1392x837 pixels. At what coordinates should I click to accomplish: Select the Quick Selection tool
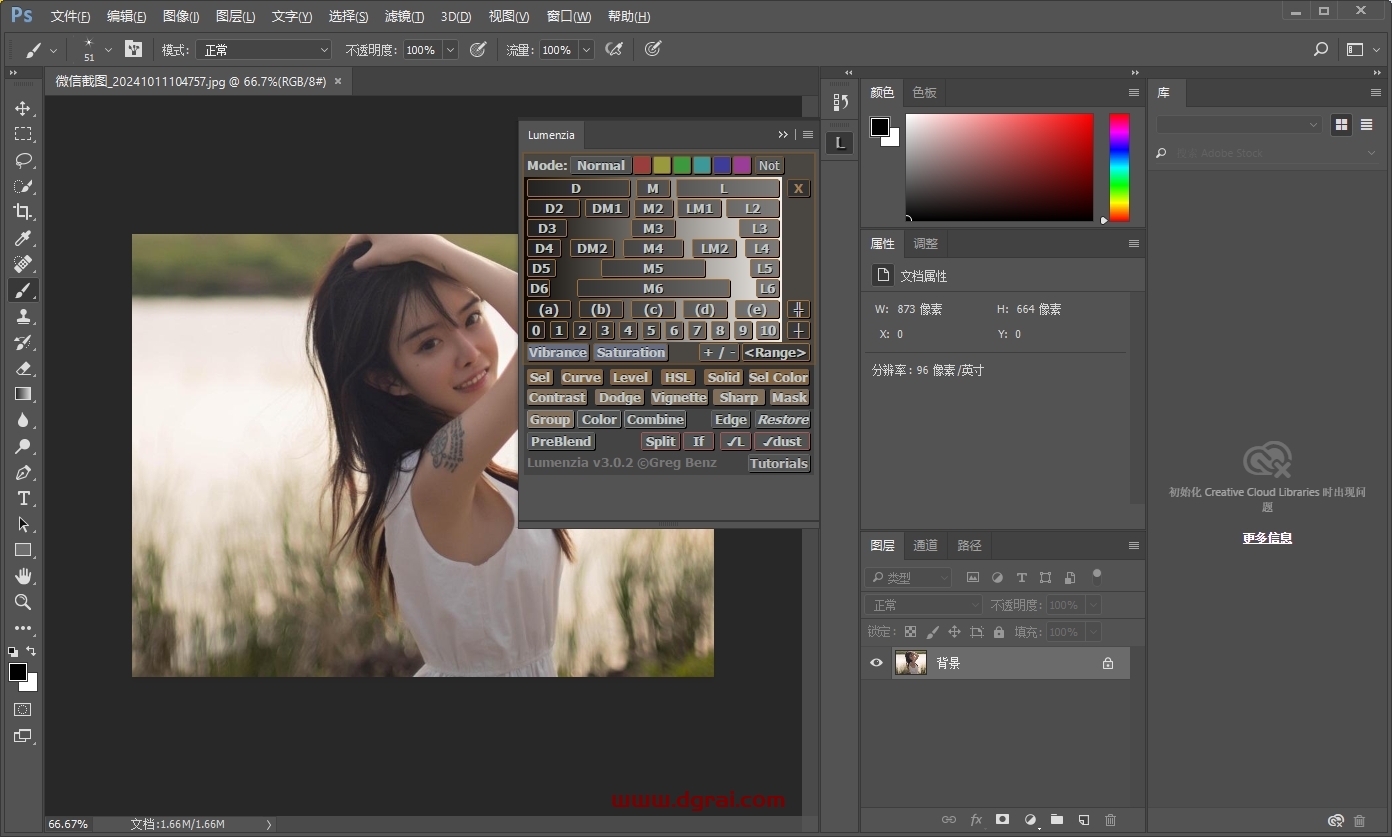(x=23, y=186)
